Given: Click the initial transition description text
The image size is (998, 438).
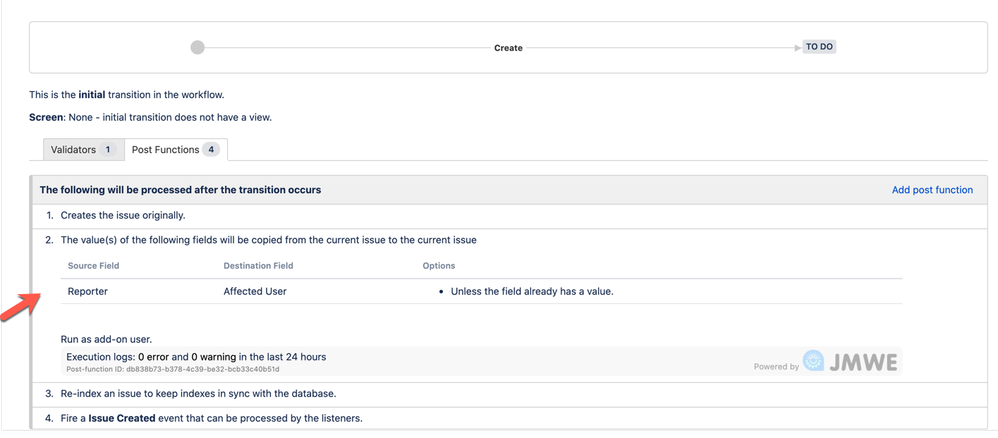Looking at the screenshot, I should pyautogui.click(x=127, y=95).
